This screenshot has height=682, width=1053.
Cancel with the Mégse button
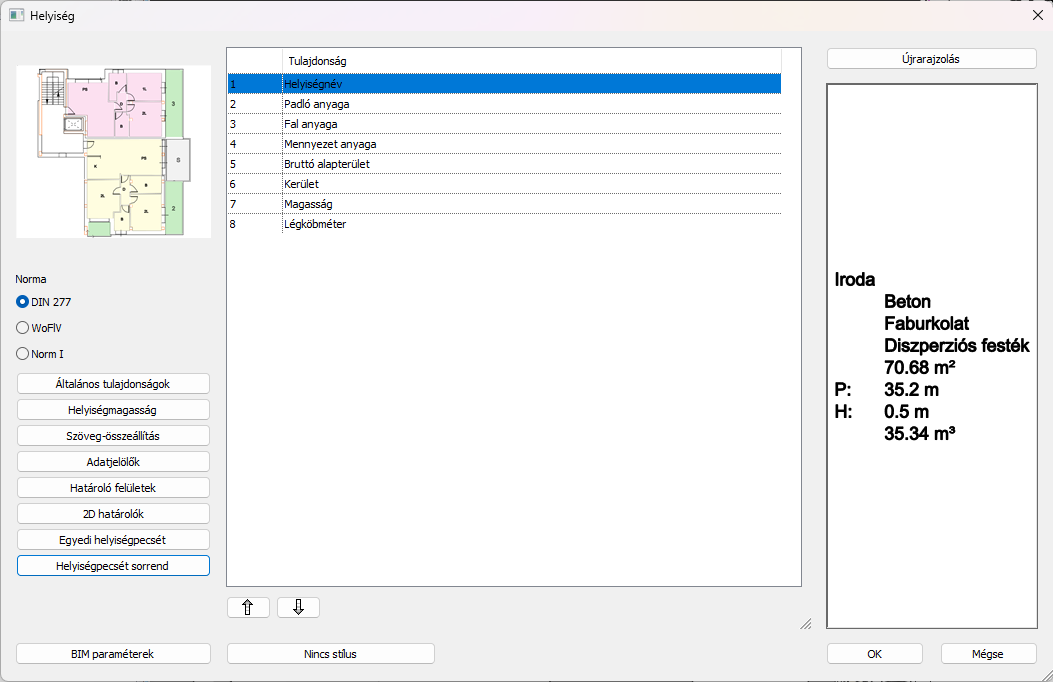(x=988, y=654)
